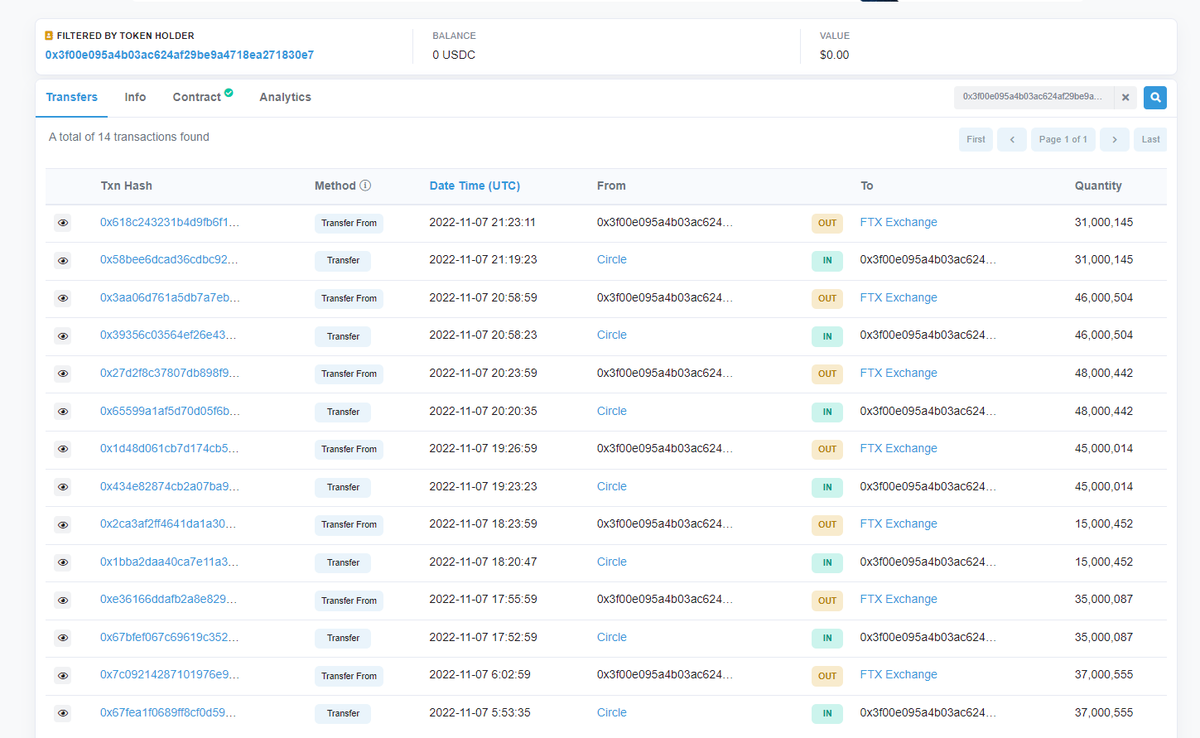Open transaction 0x618c243231b4d9fb6f1 hash link
The width and height of the screenshot is (1200, 738).
[x=170, y=222]
